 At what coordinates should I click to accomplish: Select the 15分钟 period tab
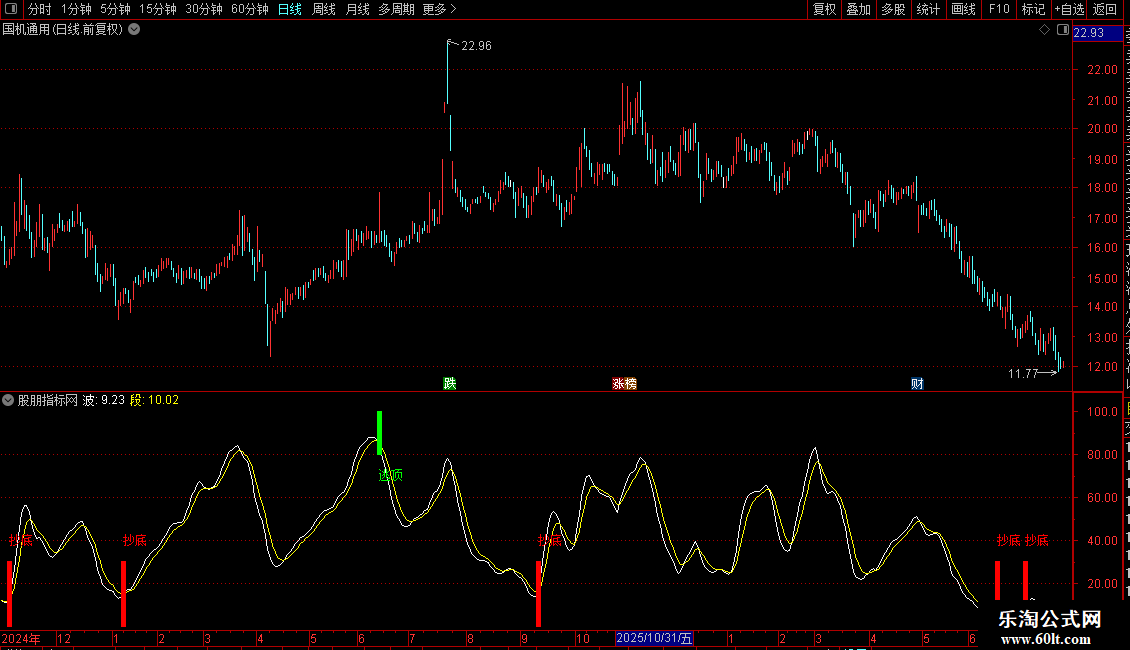158,9
